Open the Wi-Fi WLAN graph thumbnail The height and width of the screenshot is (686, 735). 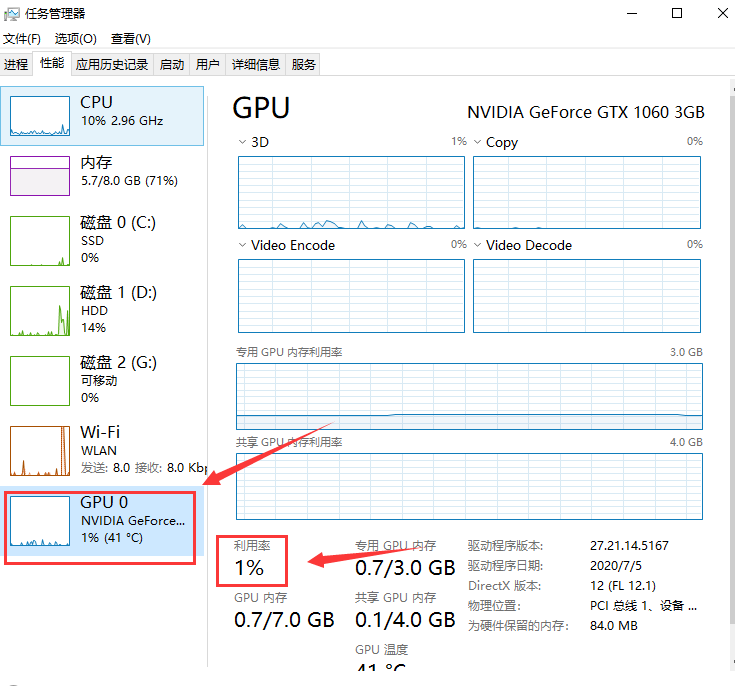[x=40, y=450]
